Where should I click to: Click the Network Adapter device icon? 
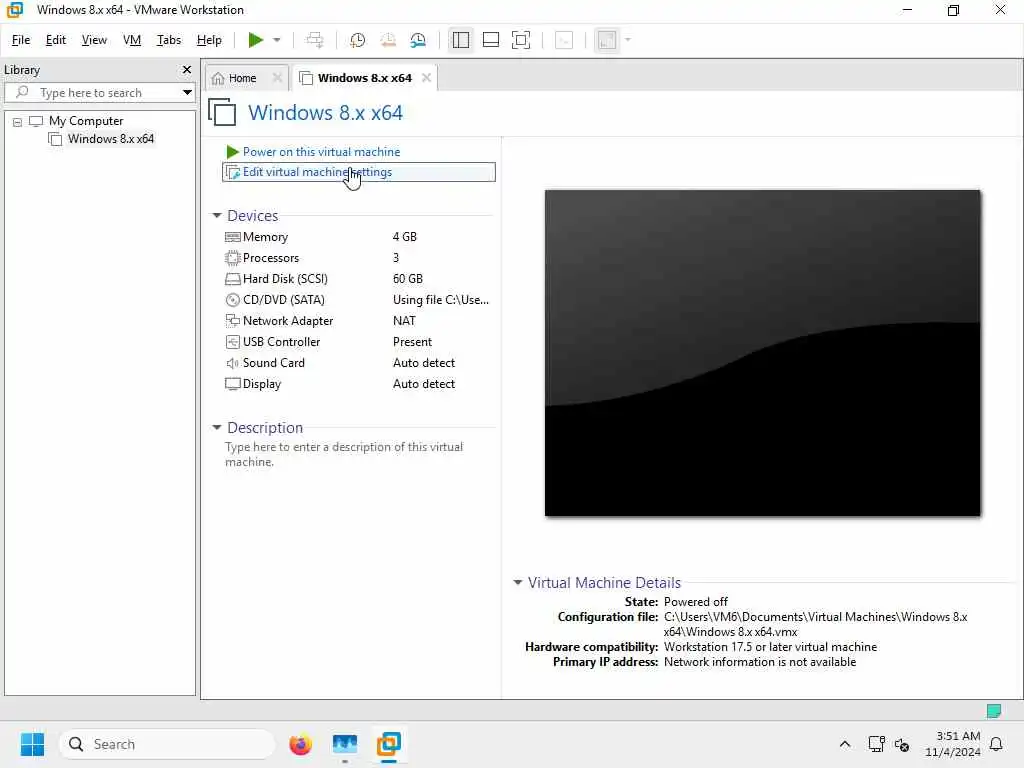pos(232,321)
